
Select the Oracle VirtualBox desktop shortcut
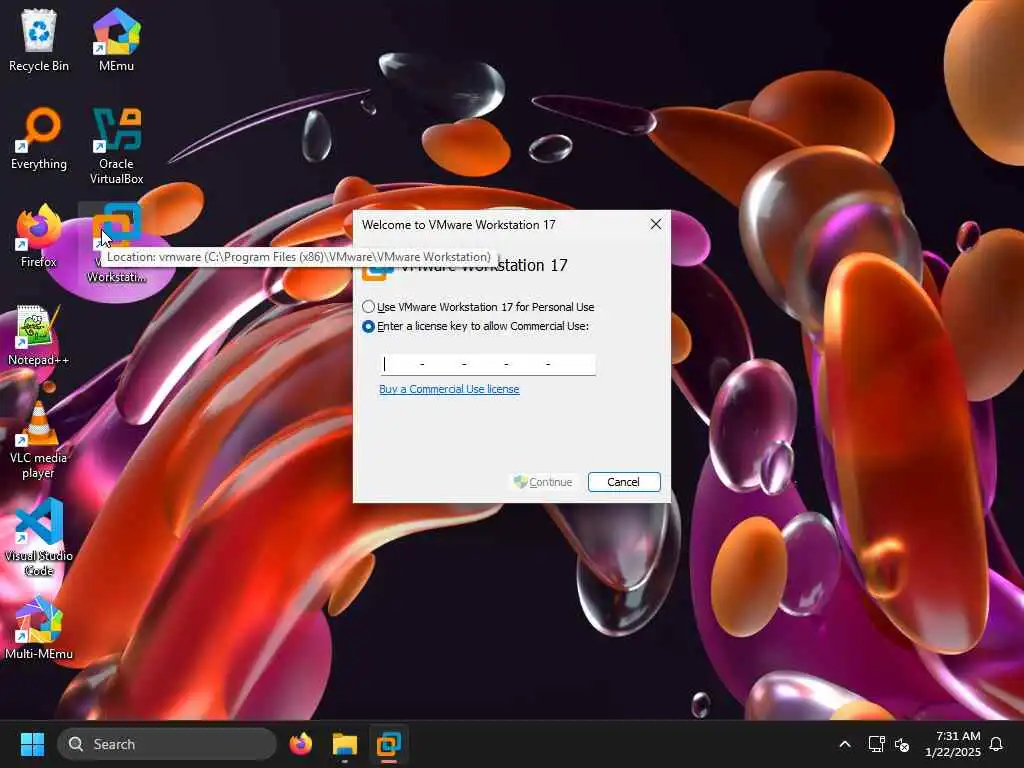point(116,146)
